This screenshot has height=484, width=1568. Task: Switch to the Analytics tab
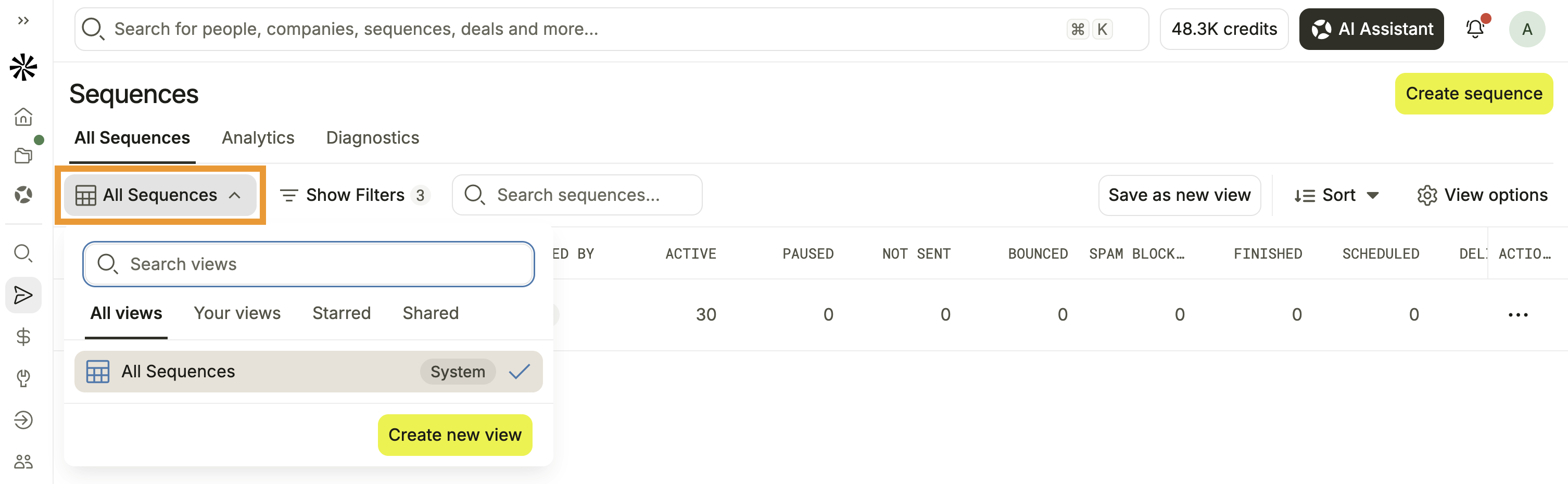click(x=258, y=137)
